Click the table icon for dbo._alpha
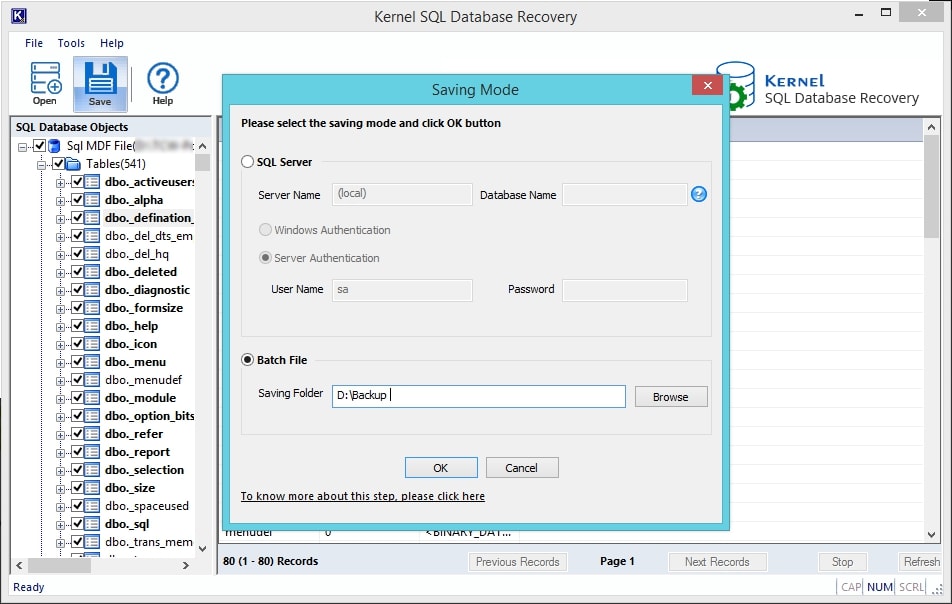 (93, 200)
